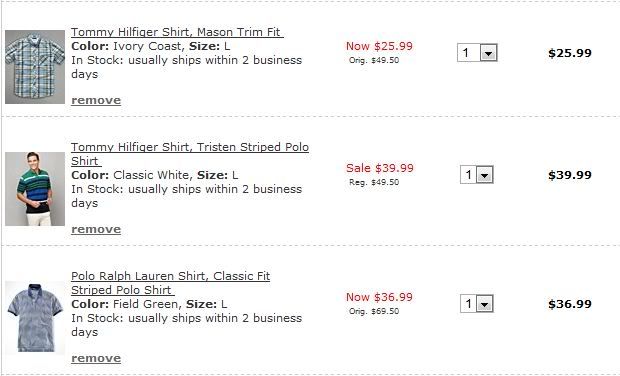Select the Orig. $69.50 original price
This screenshot has height=376, width=620.
[x=374, y=311]
